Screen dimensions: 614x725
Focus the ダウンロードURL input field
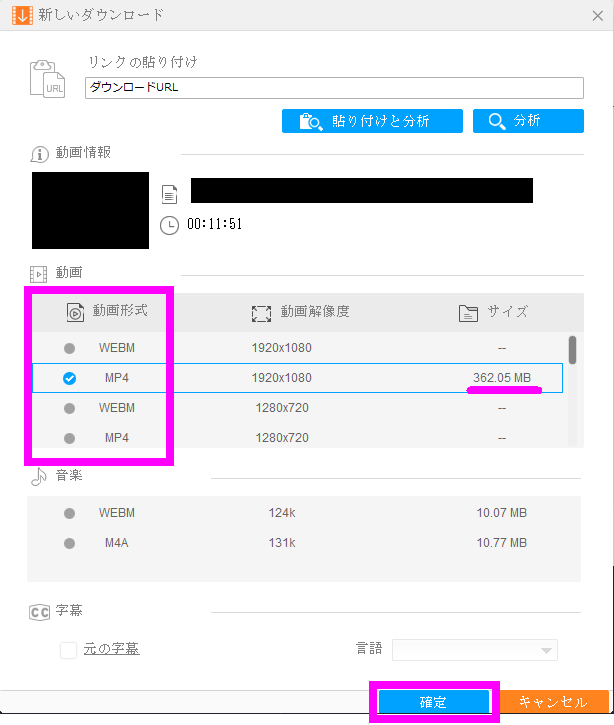click(334, 88)
